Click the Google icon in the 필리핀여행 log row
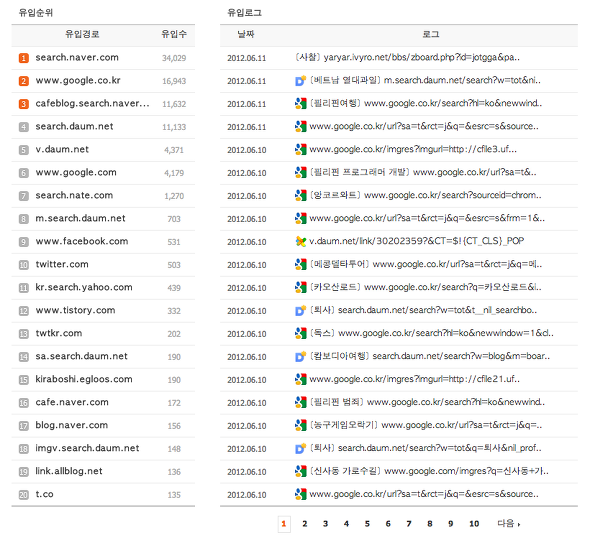The image size is (590, 538). pos(300,103)
